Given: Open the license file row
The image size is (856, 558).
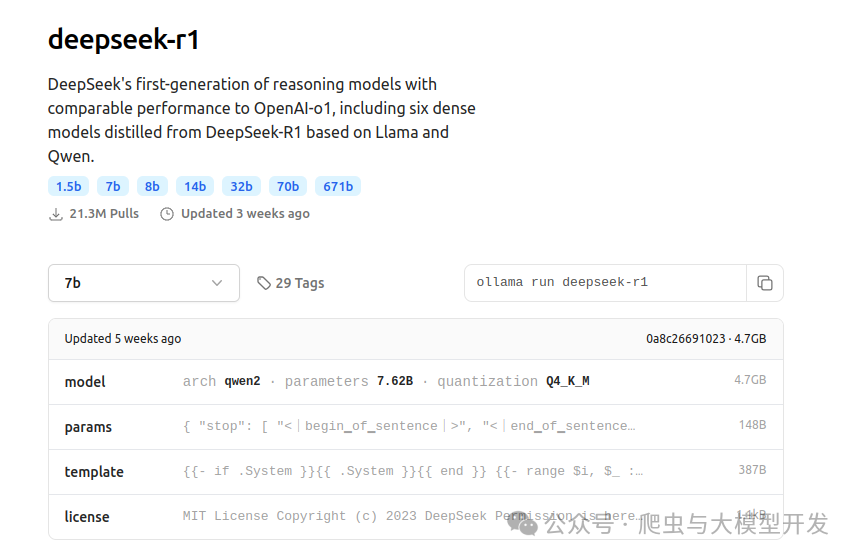Looking at the screenshot, I should coord(416,517).
